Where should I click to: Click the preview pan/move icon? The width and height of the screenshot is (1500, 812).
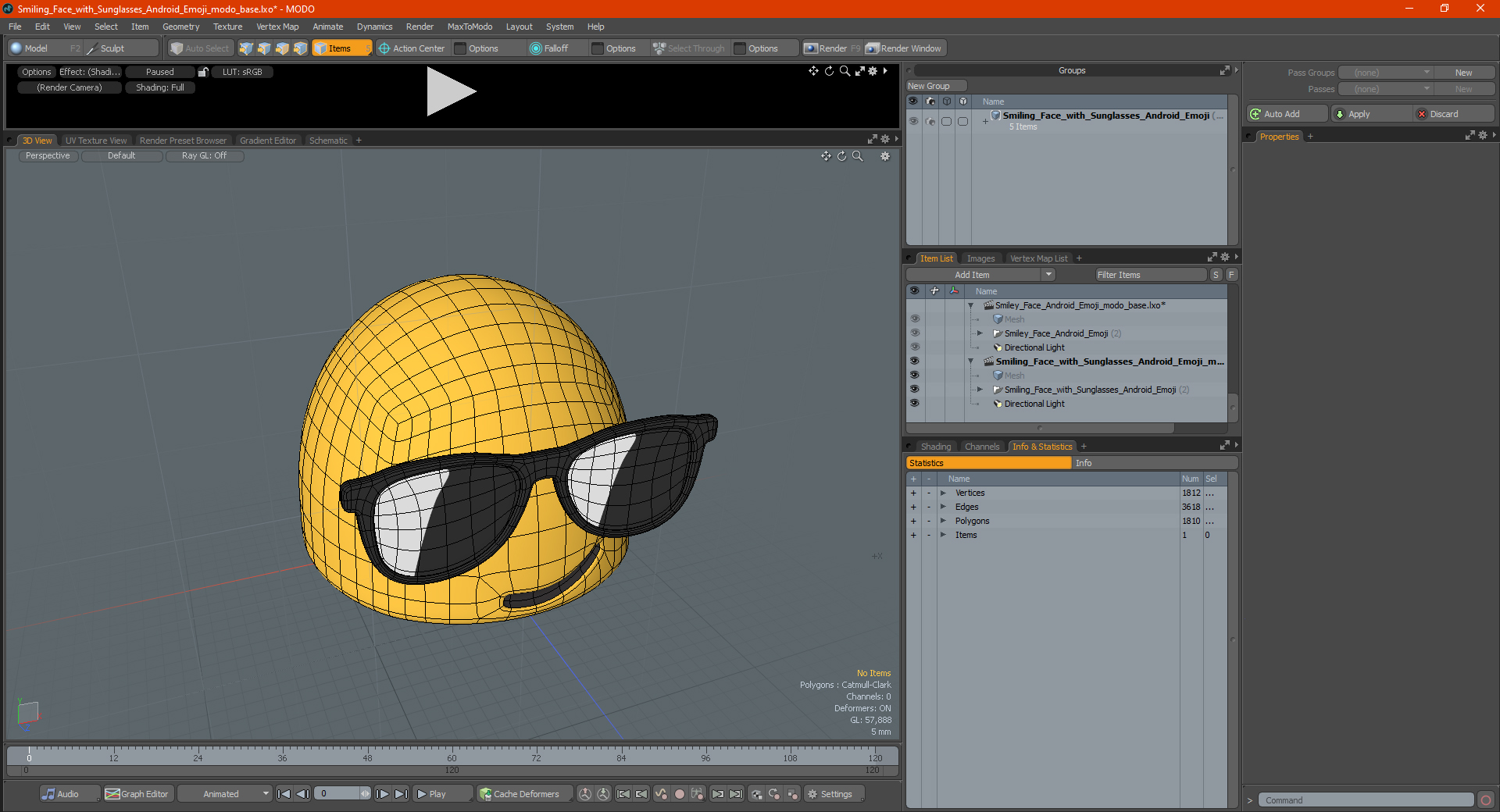(x=813, y=71)
